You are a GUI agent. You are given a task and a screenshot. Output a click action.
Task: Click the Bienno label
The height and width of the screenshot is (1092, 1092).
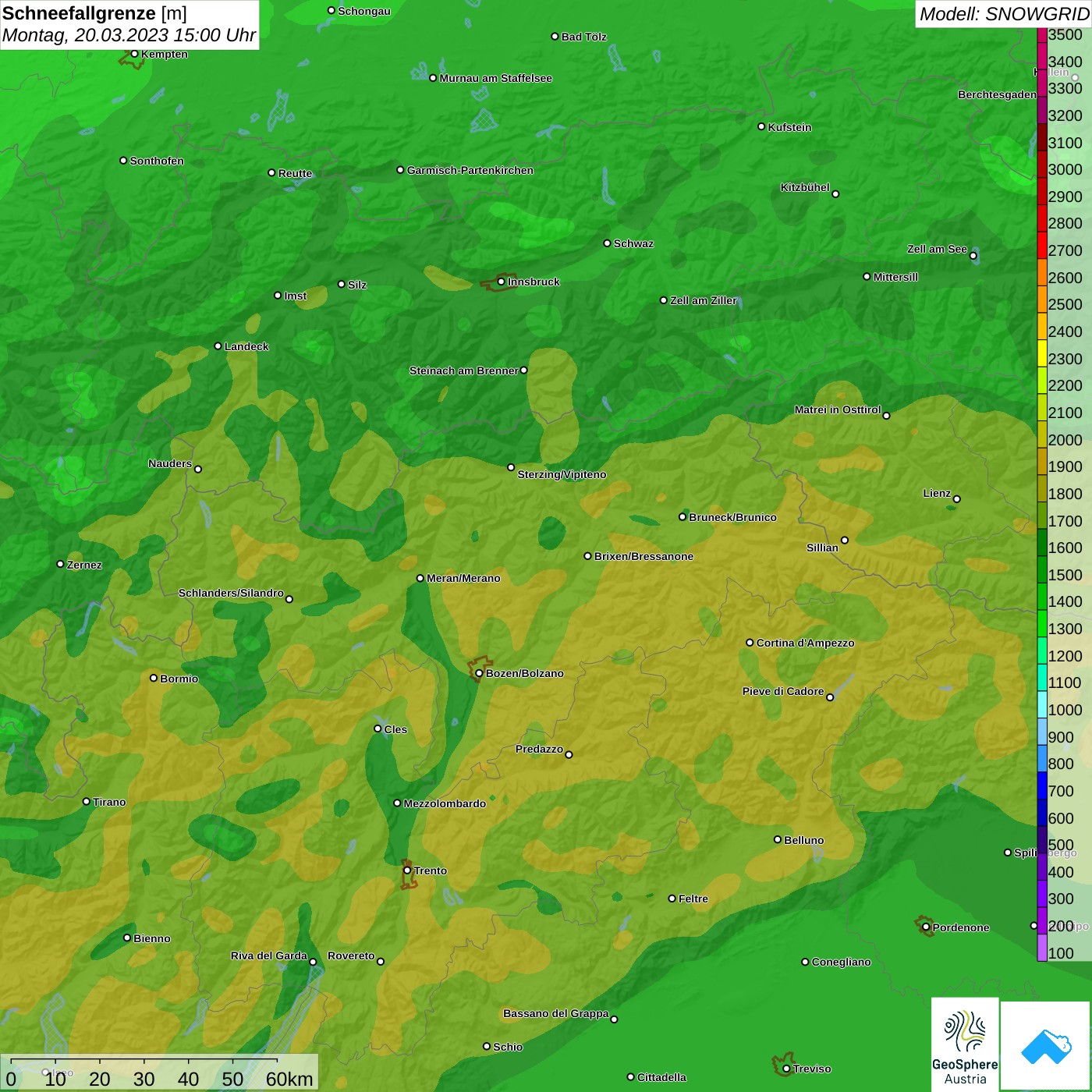152,938
